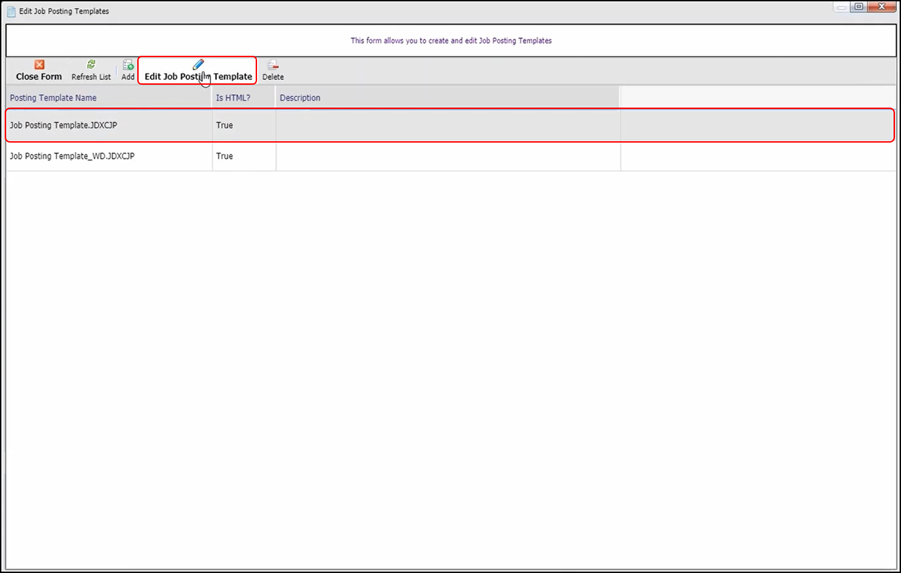The height and width of the screenshot is (573, 901).
Task: Maximize the Edit Job Posting Templates window
Action: 858,7
